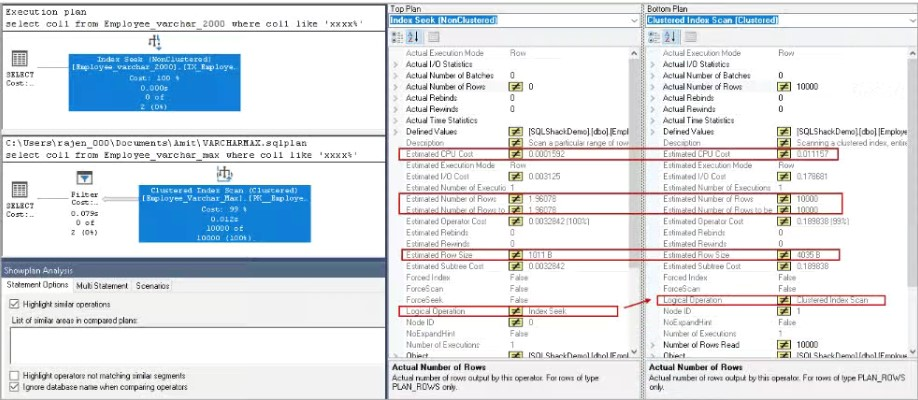Viewport: 918px width, 400px height.
Task: Select Top Plan Logical Operation value Index Seek
Action: point(547,311)
